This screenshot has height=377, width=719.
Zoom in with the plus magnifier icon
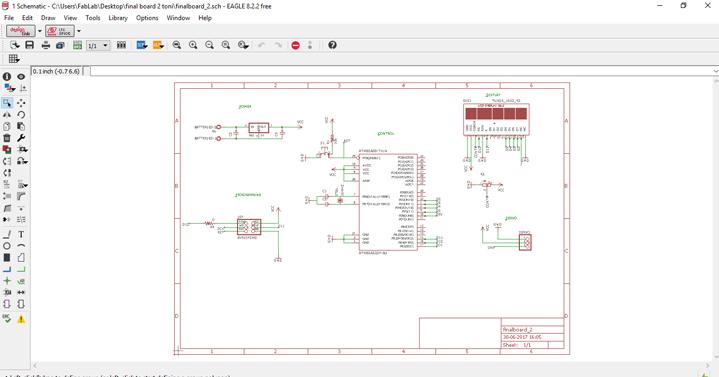193,45
